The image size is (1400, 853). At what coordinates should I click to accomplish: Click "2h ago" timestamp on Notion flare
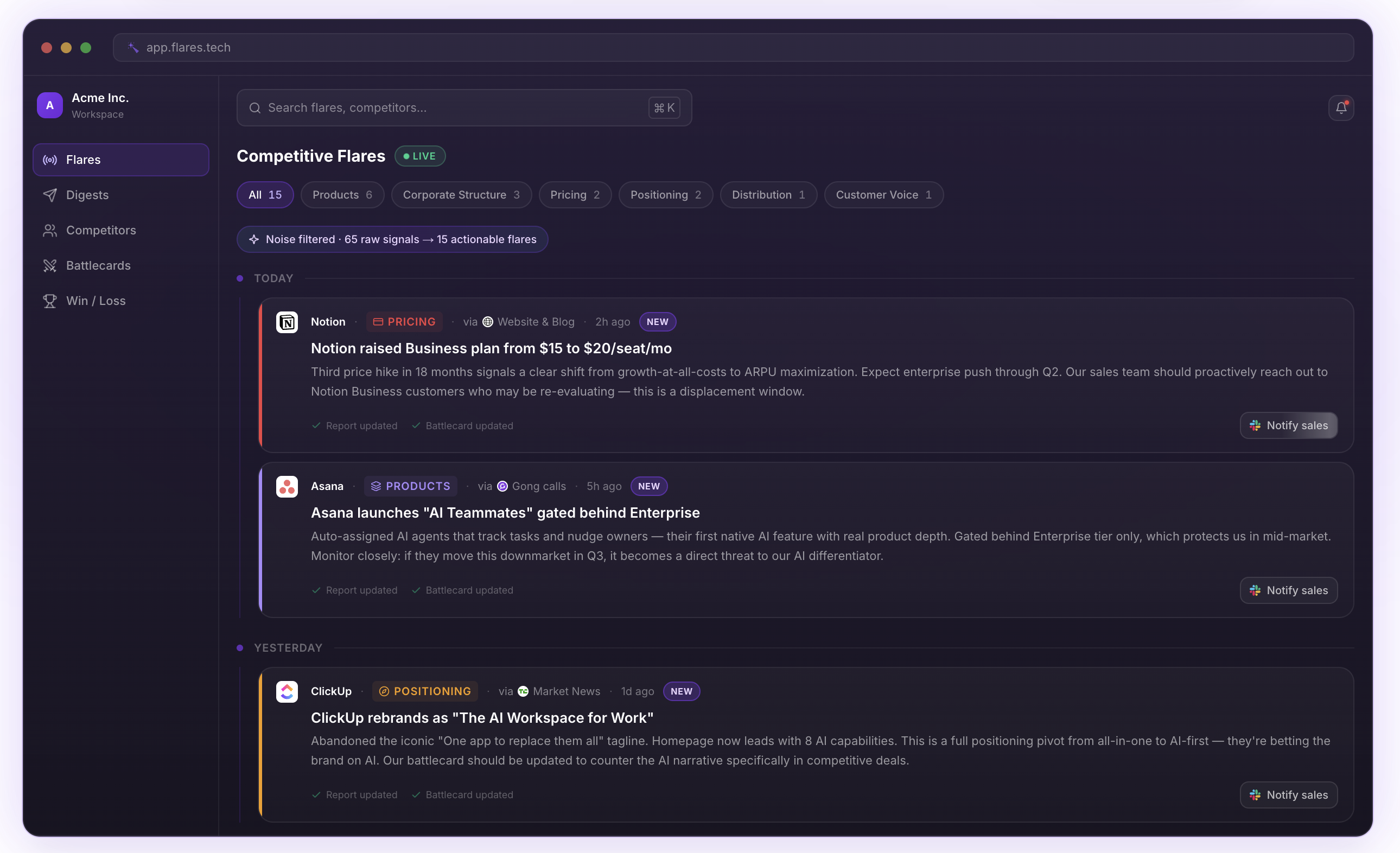click(613, 322)
